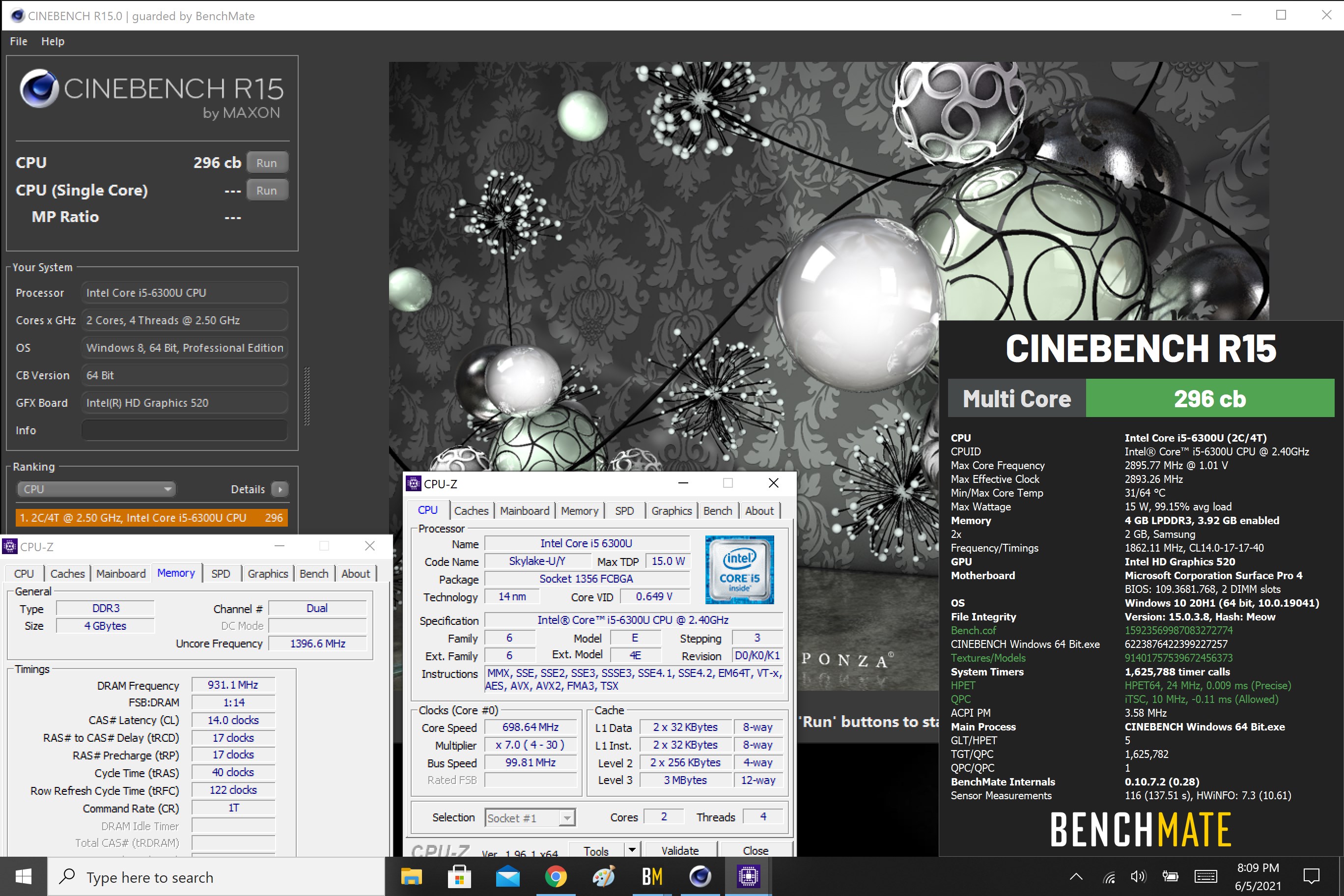The image size is (1344, 896).
Task: Click the DRAM Frequency 931.1 MHz value
Action: (233, 685)
